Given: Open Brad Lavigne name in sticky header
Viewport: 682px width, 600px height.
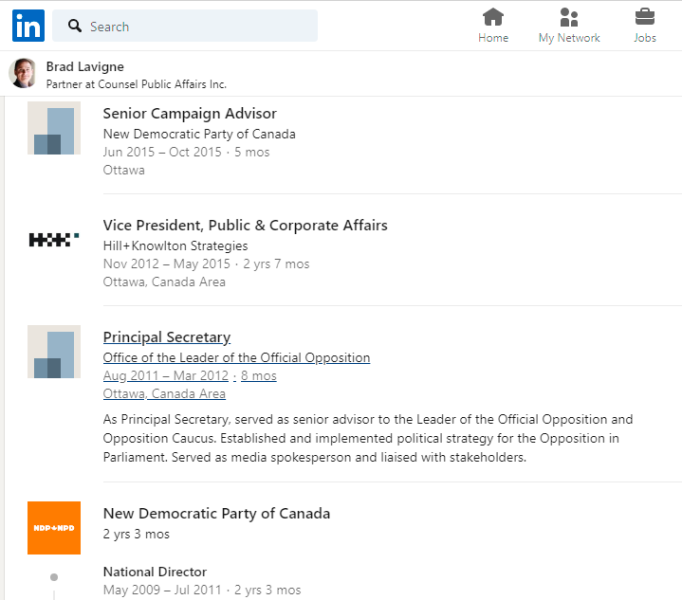Looking at the screenshot, I should 85,67.
